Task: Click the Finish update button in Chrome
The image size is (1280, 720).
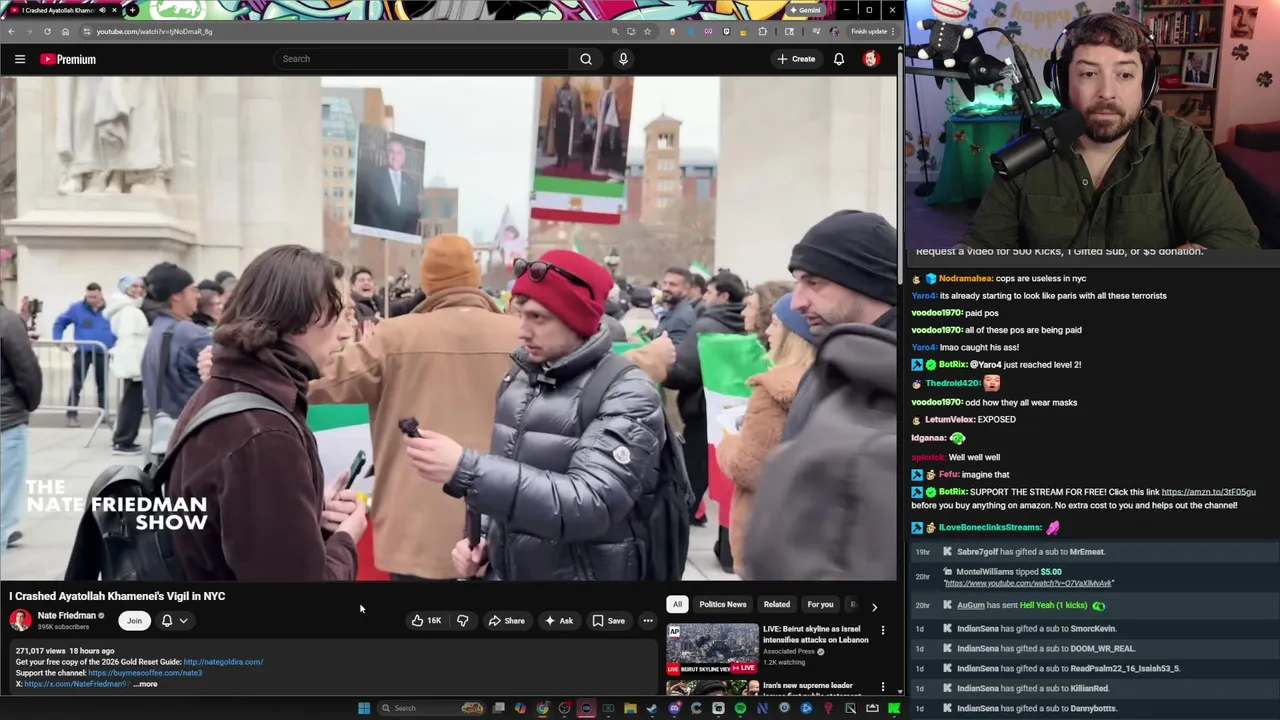Action: pos(872,31)
